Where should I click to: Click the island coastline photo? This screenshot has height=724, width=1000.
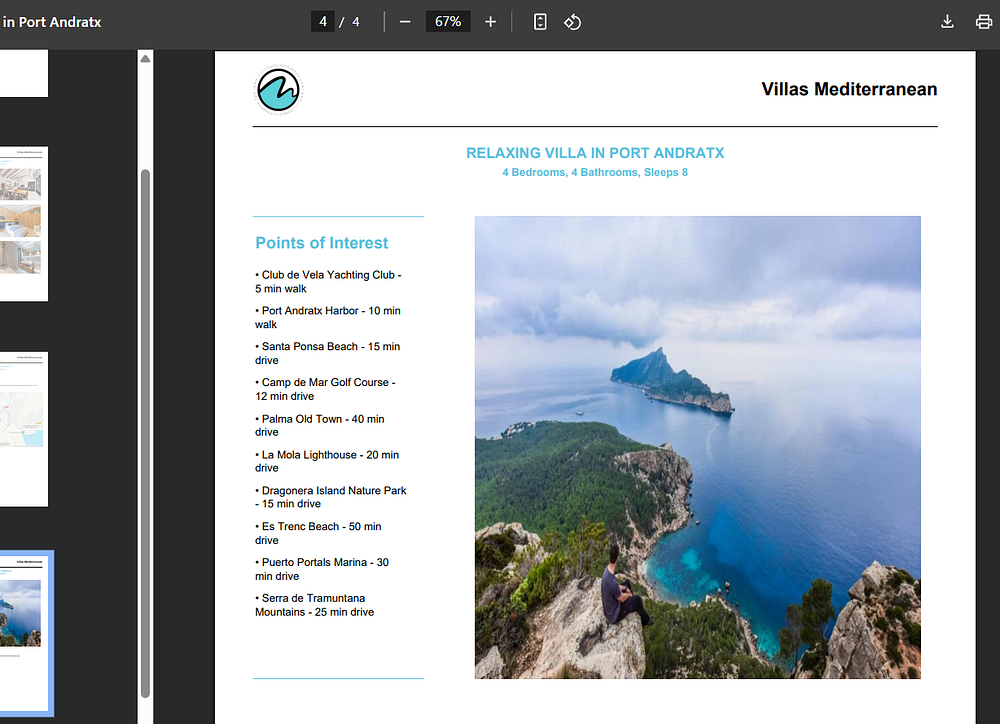coord(697,447)
